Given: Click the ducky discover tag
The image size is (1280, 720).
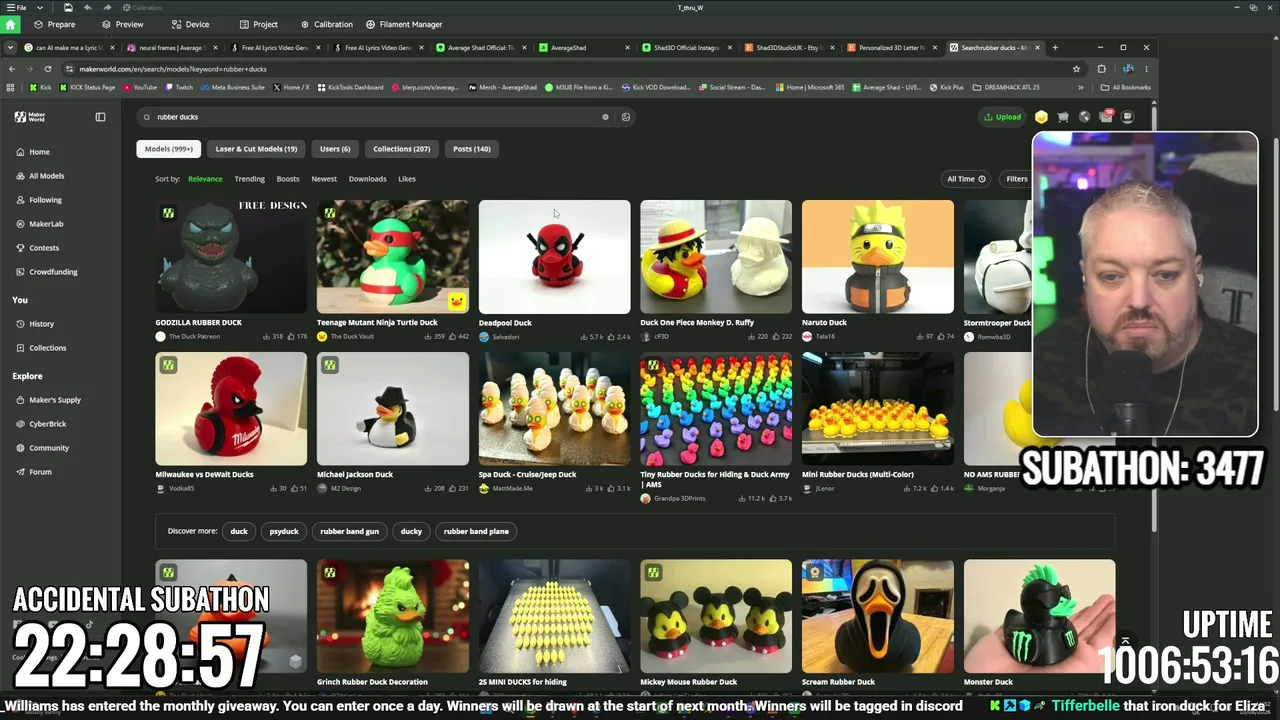Looking at the screenshot, I should click(411, 531).
